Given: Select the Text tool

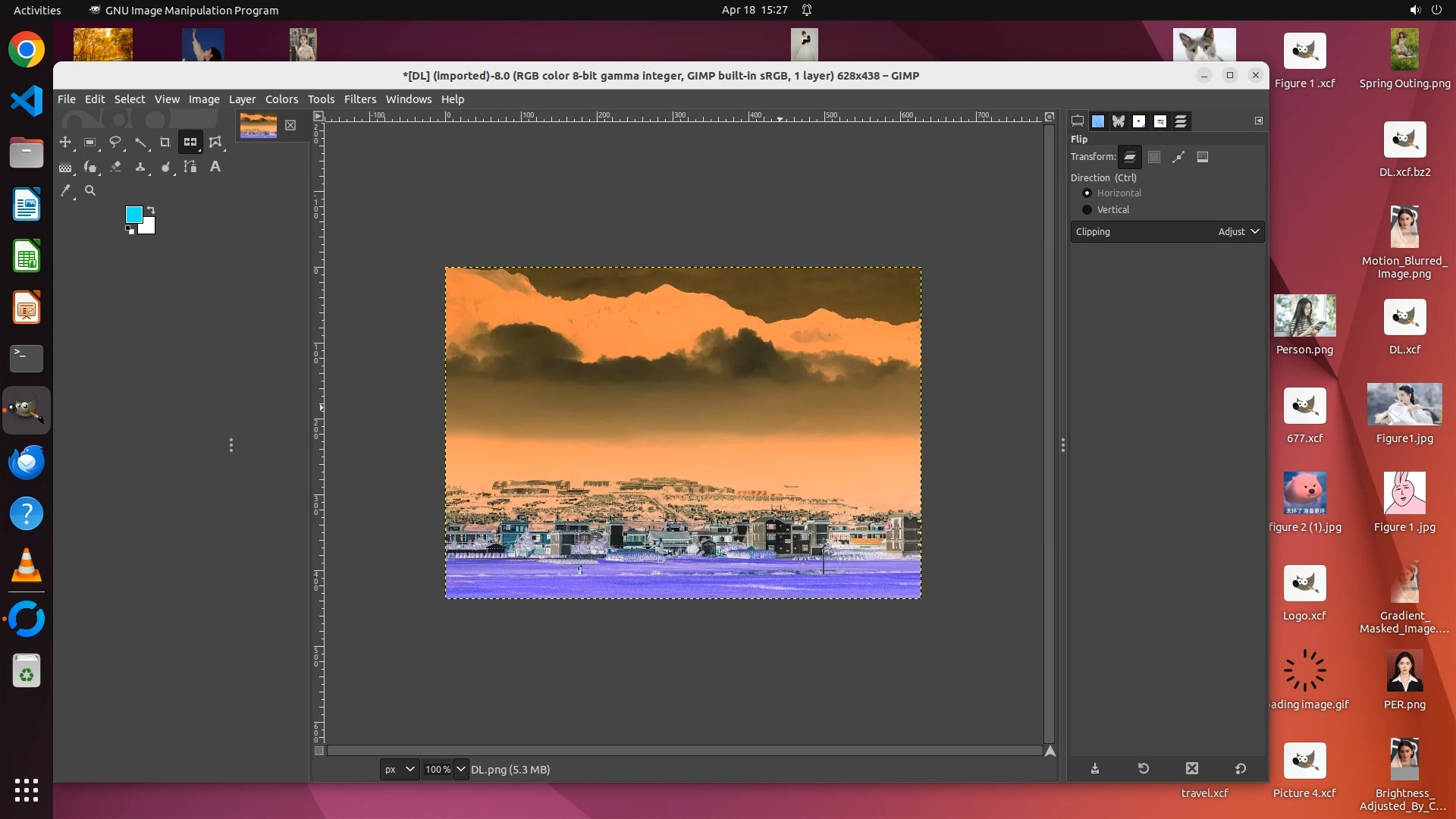Looking at the screenshot, I should (215, 167).
